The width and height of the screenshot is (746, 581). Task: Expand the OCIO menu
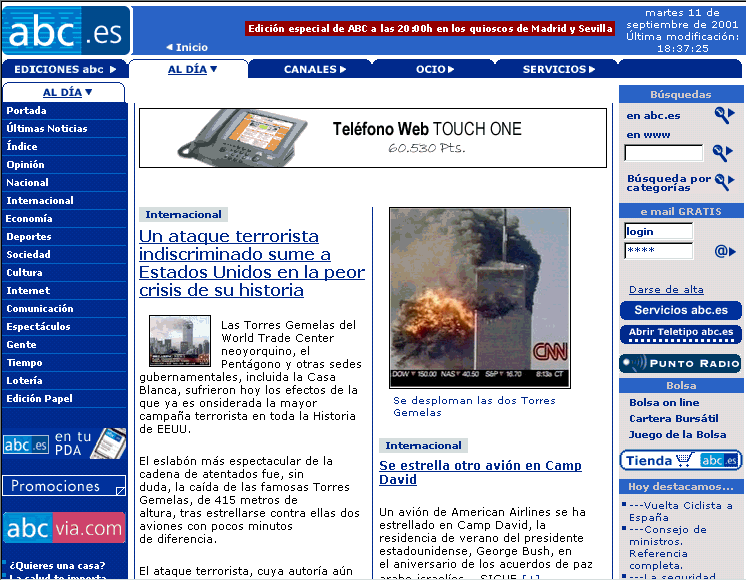tap(435, 69)
